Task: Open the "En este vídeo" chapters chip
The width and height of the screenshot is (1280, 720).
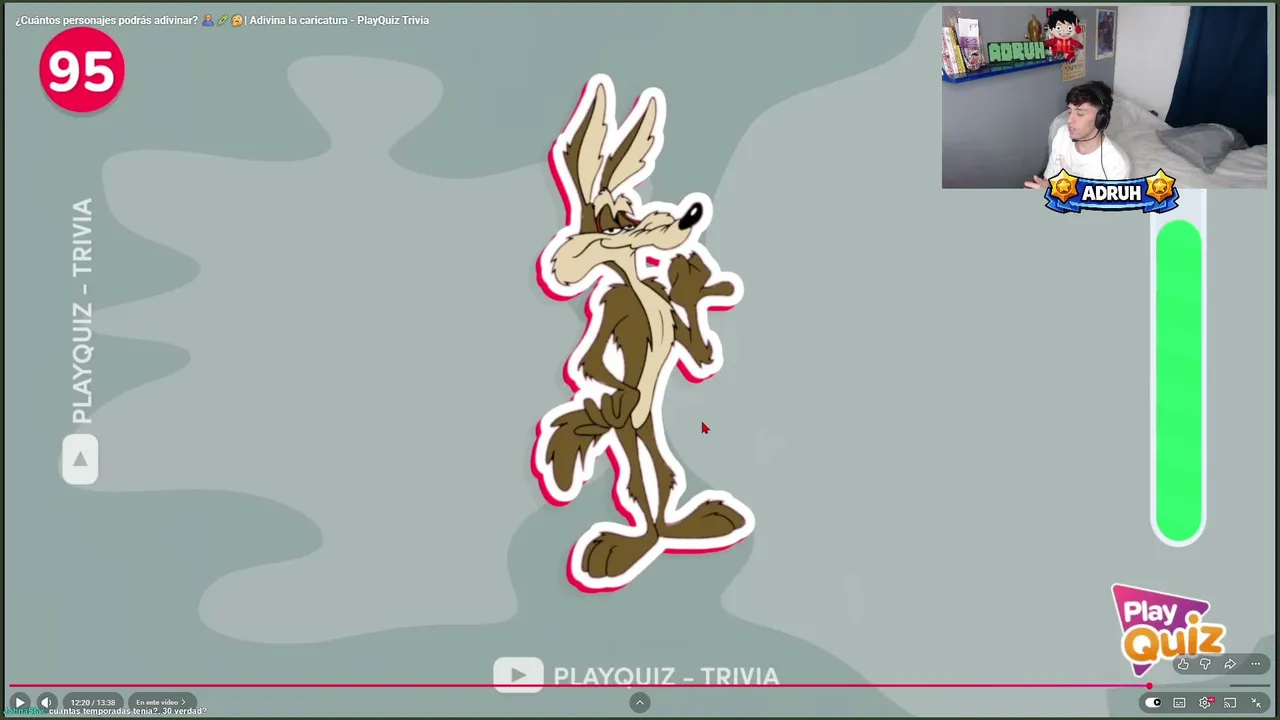Action: click(161, 702)
